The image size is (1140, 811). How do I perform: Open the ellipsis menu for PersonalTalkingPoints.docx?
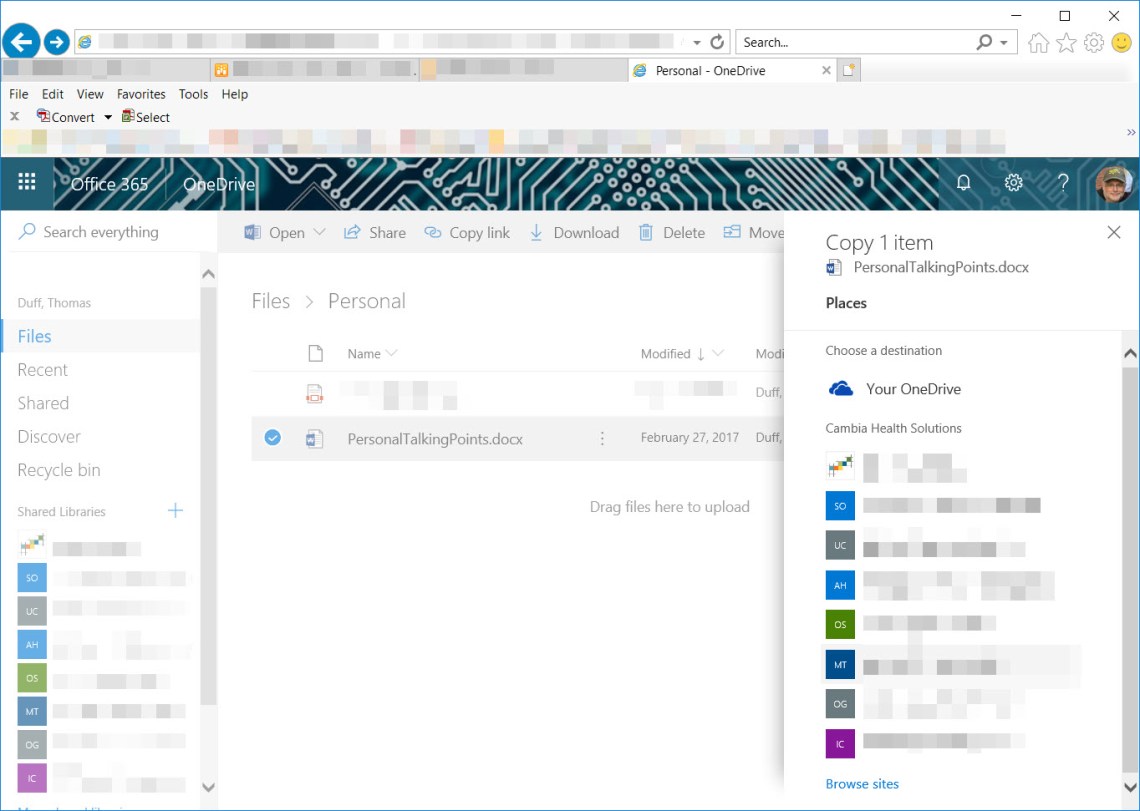point(601,438)
